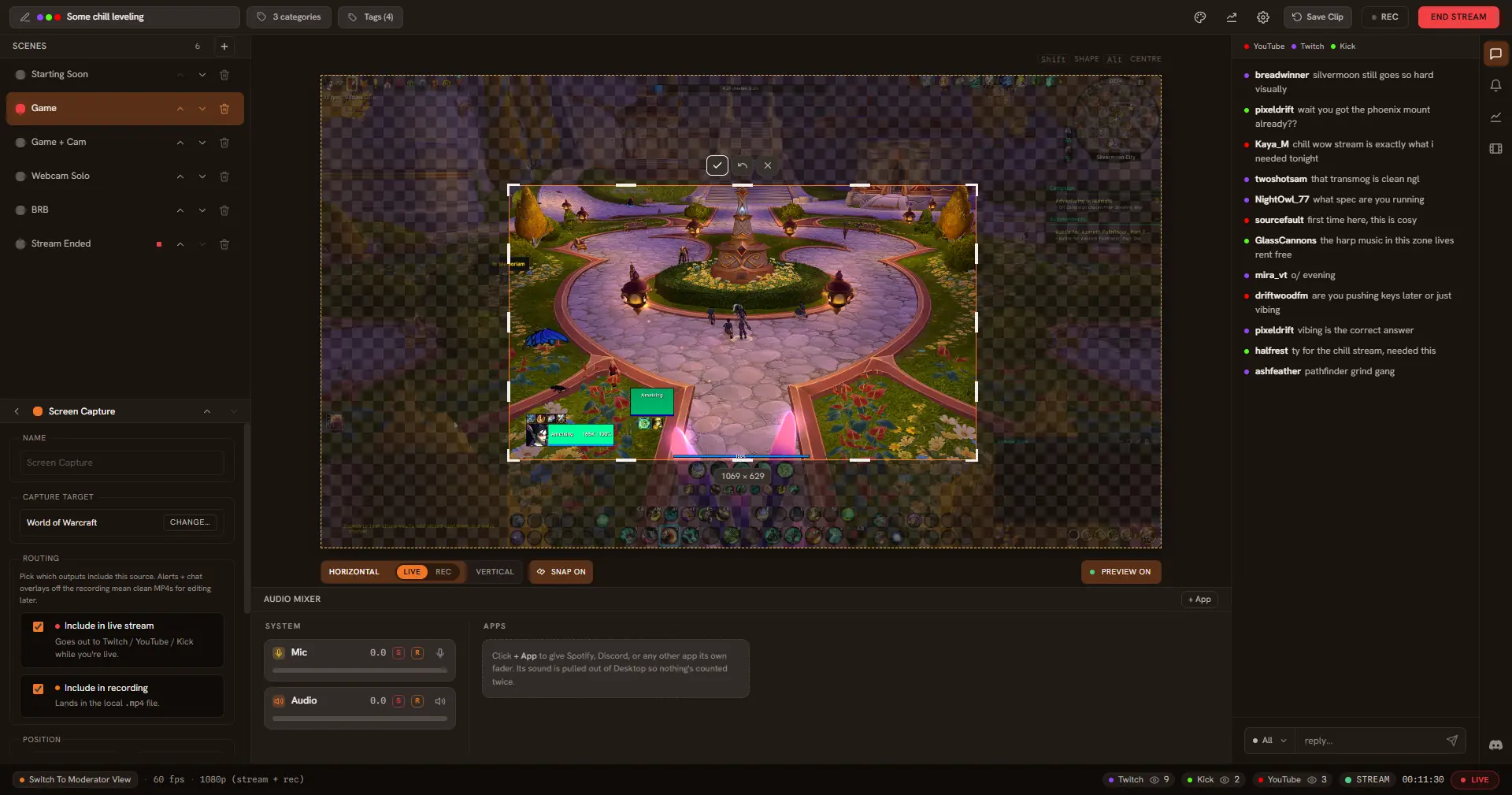
Task: Toggle Preview On
Action: (1121, 572)
